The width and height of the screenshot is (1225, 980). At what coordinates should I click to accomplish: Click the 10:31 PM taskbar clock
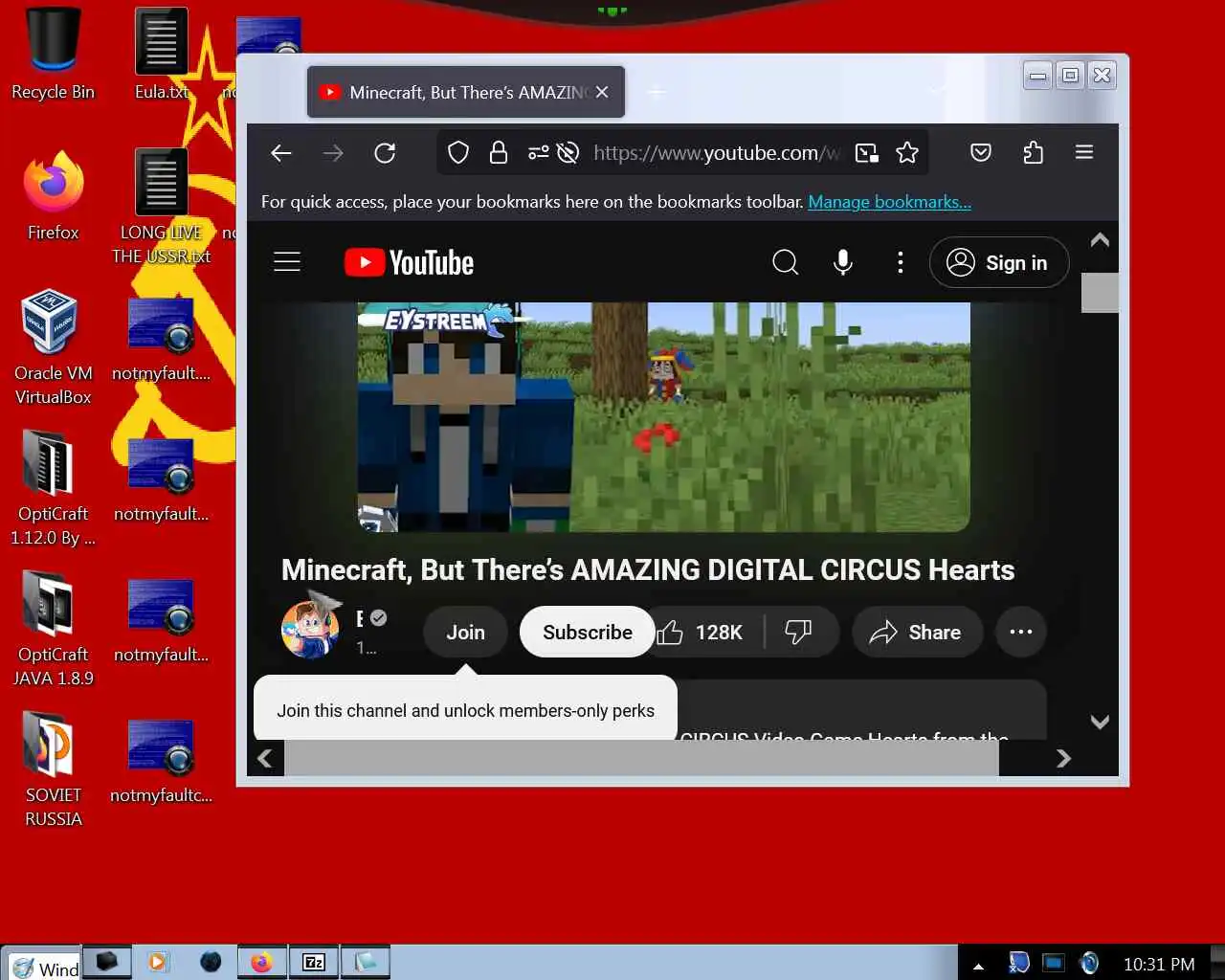(1159, 965)
